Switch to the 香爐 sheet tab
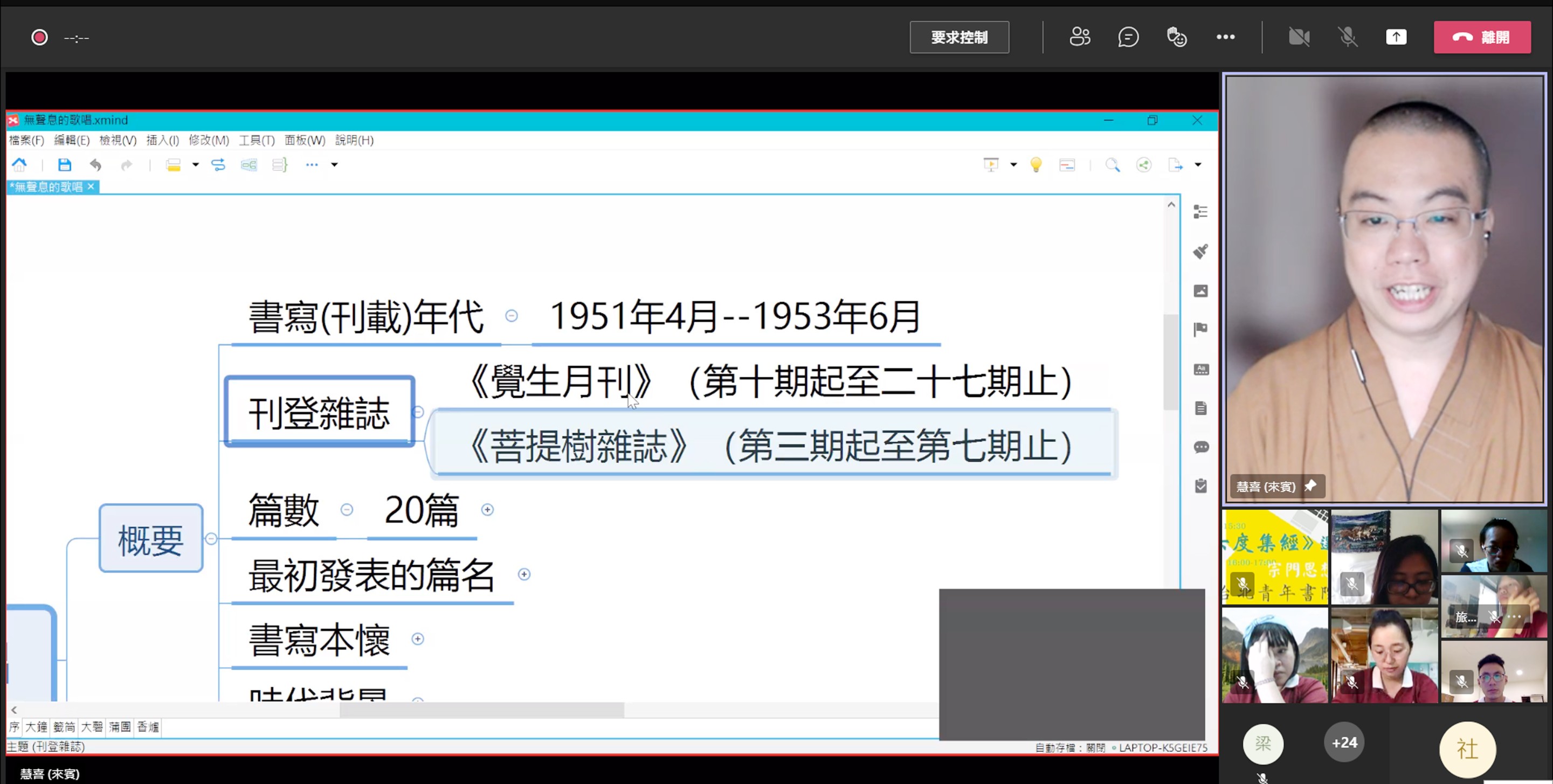The image size is (1553, 784). (x=148, y=727)
